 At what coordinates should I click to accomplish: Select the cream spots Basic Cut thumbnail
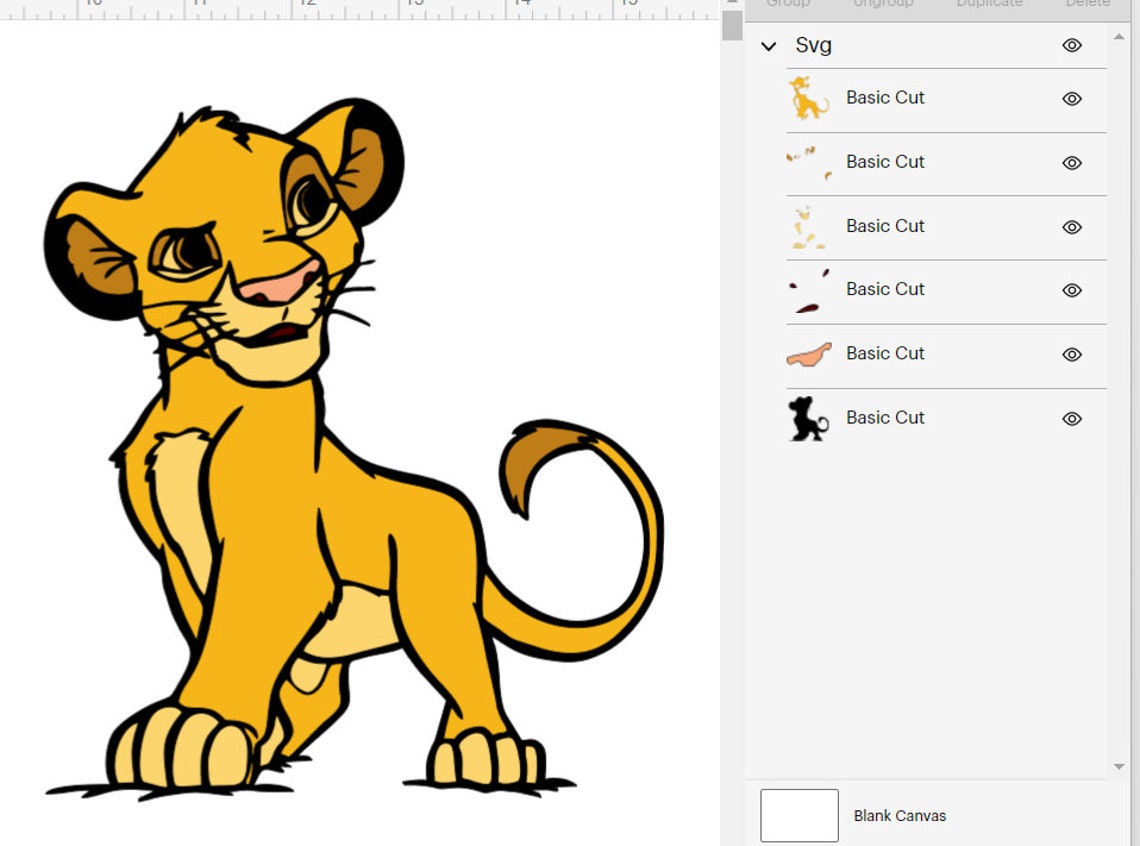809,227
